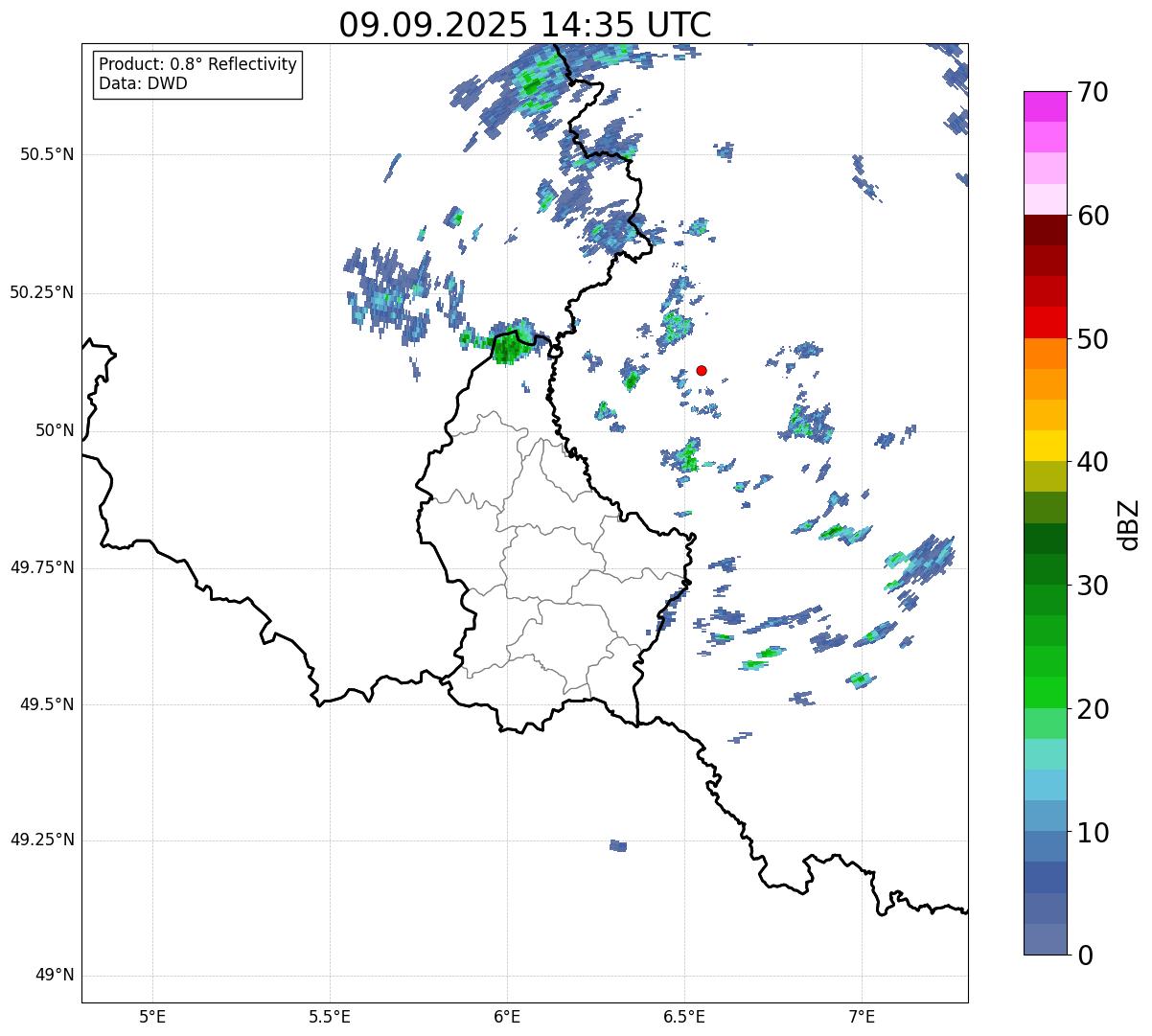This screenshot has height=1036, width=1152.
Task: Click the 6°E longitude label
Action: tap(507, 1016)
